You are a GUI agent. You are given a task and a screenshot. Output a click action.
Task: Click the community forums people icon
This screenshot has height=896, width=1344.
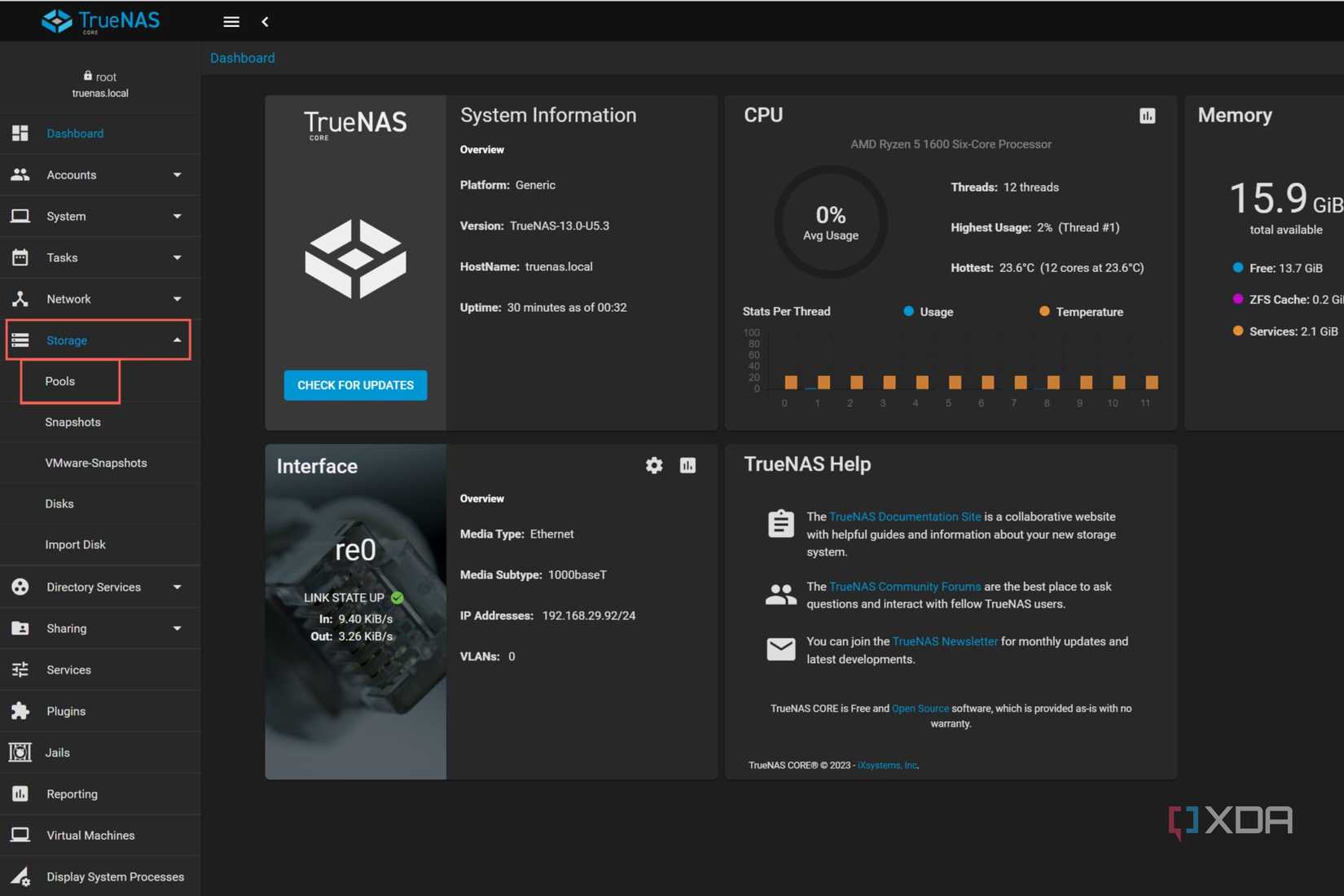[780, 595]
